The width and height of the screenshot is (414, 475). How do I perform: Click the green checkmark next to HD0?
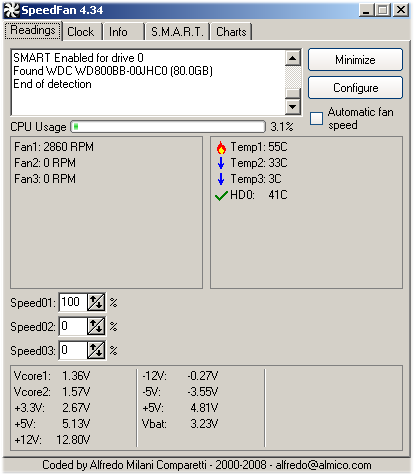[221, 195]
